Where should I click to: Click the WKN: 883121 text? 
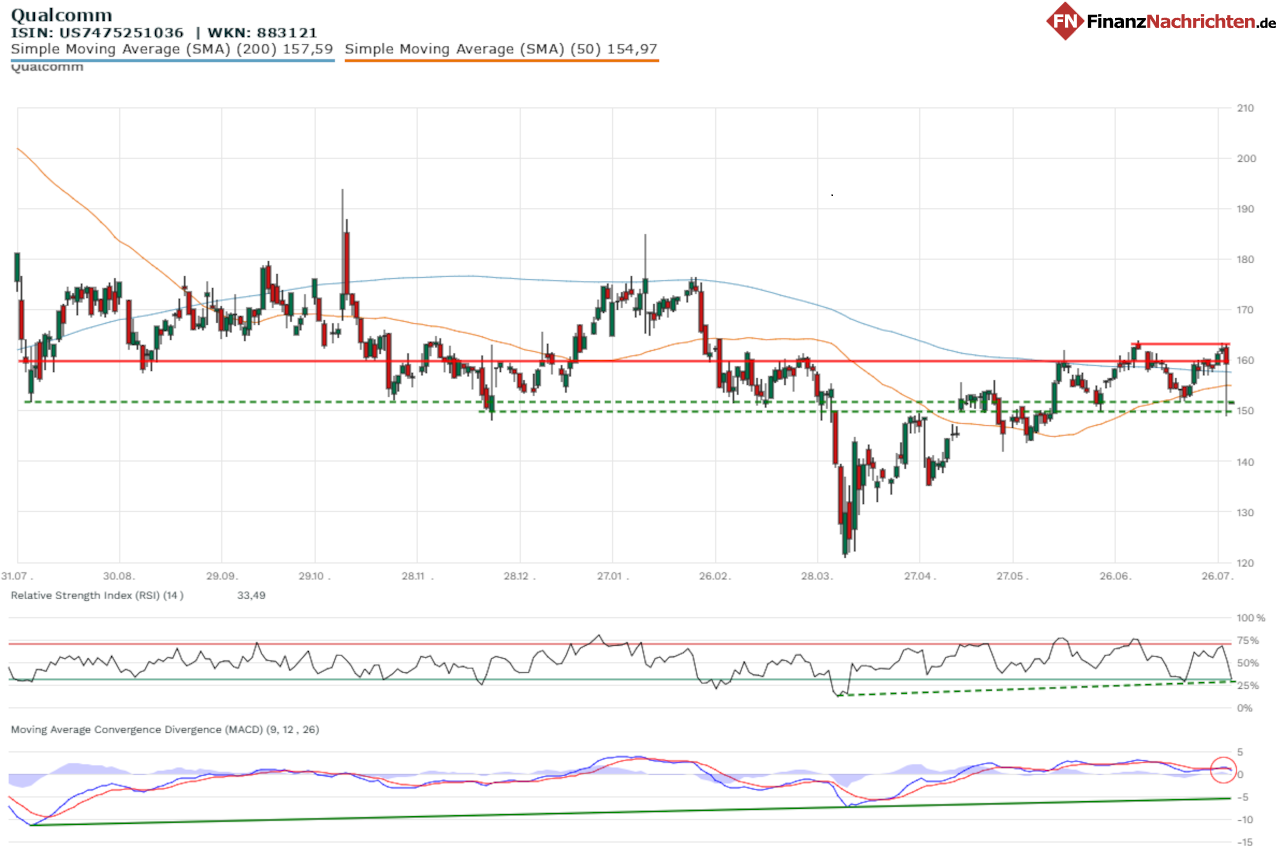[x=262, y=32]
